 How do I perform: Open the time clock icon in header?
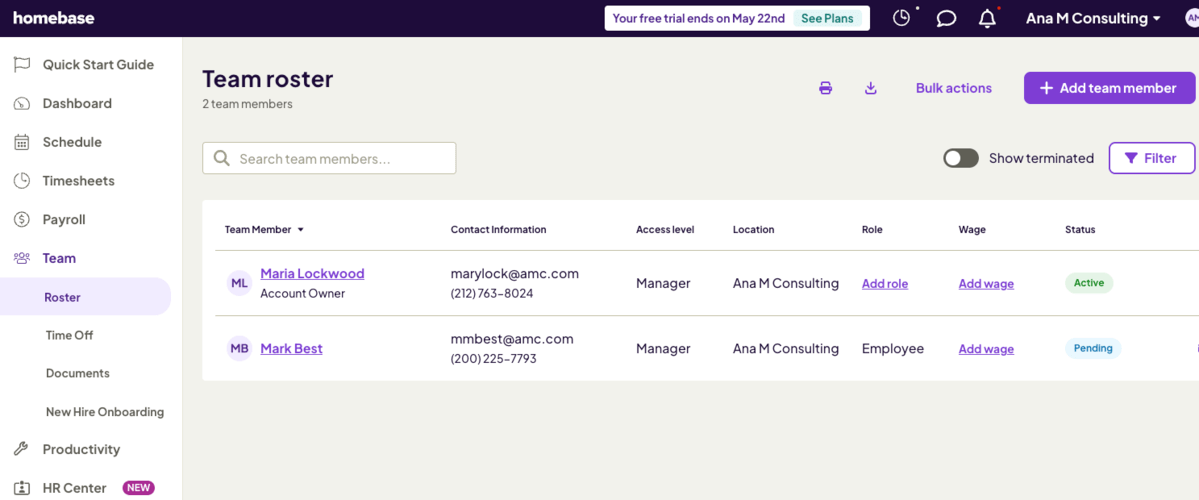[x=901, y=18]
